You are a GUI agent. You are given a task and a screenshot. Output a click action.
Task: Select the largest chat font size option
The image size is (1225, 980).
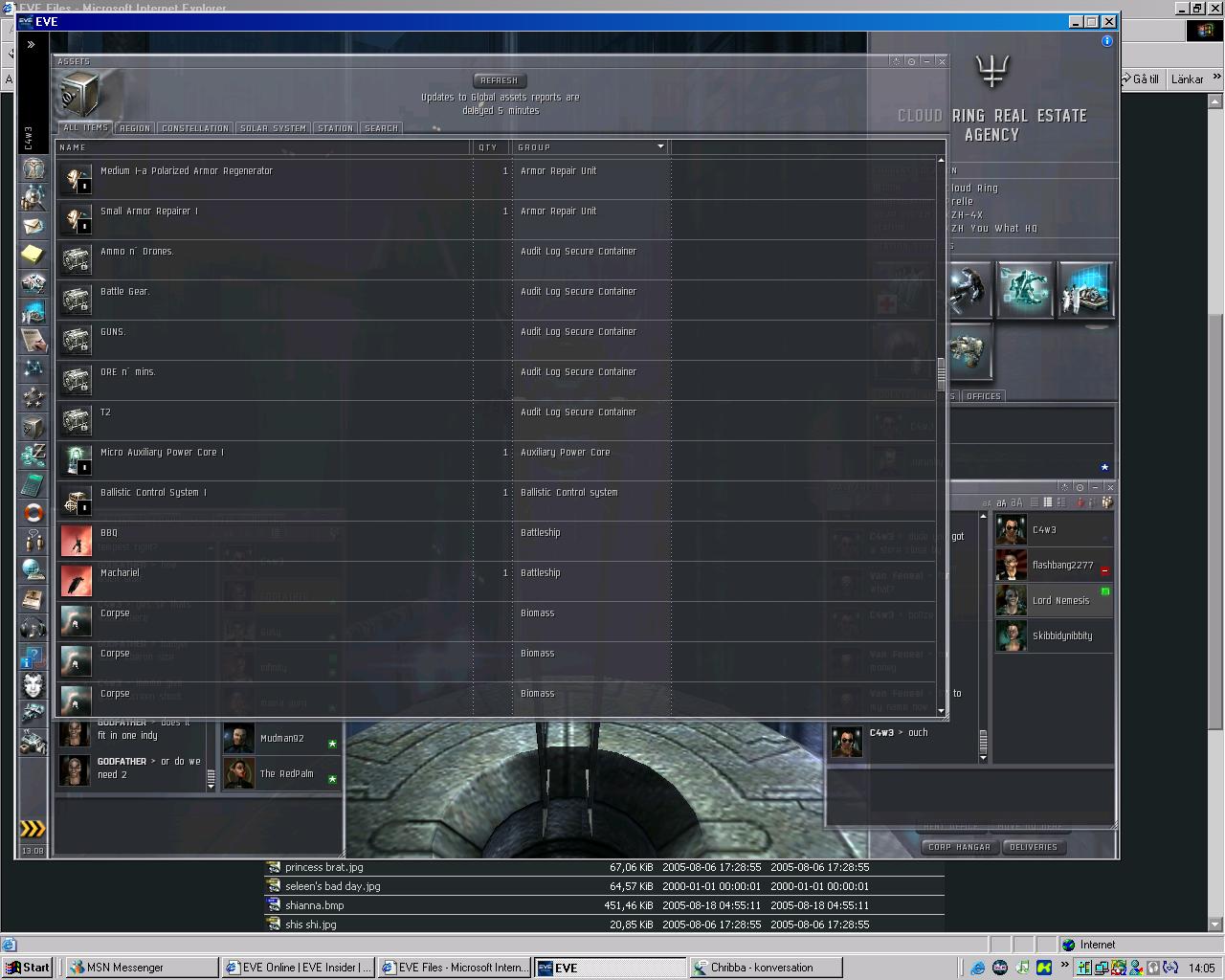point(1016,502)
